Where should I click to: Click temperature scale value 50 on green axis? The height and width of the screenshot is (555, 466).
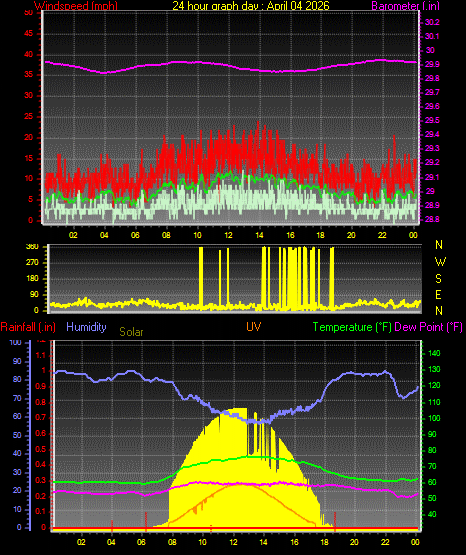(x=432, y=498)
